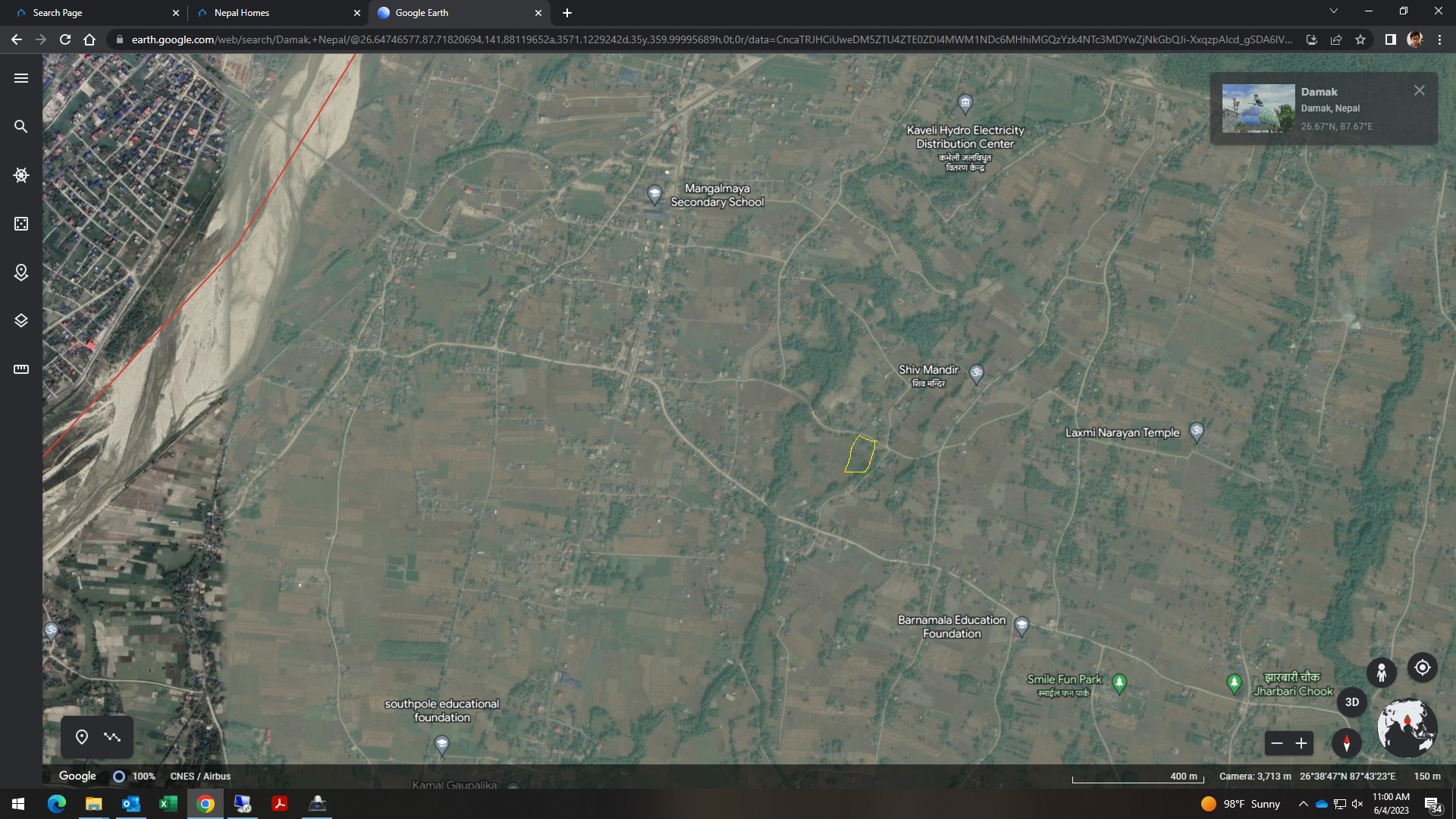
Task: Zoom in with the plus button
Action: tap(1301, 743)
